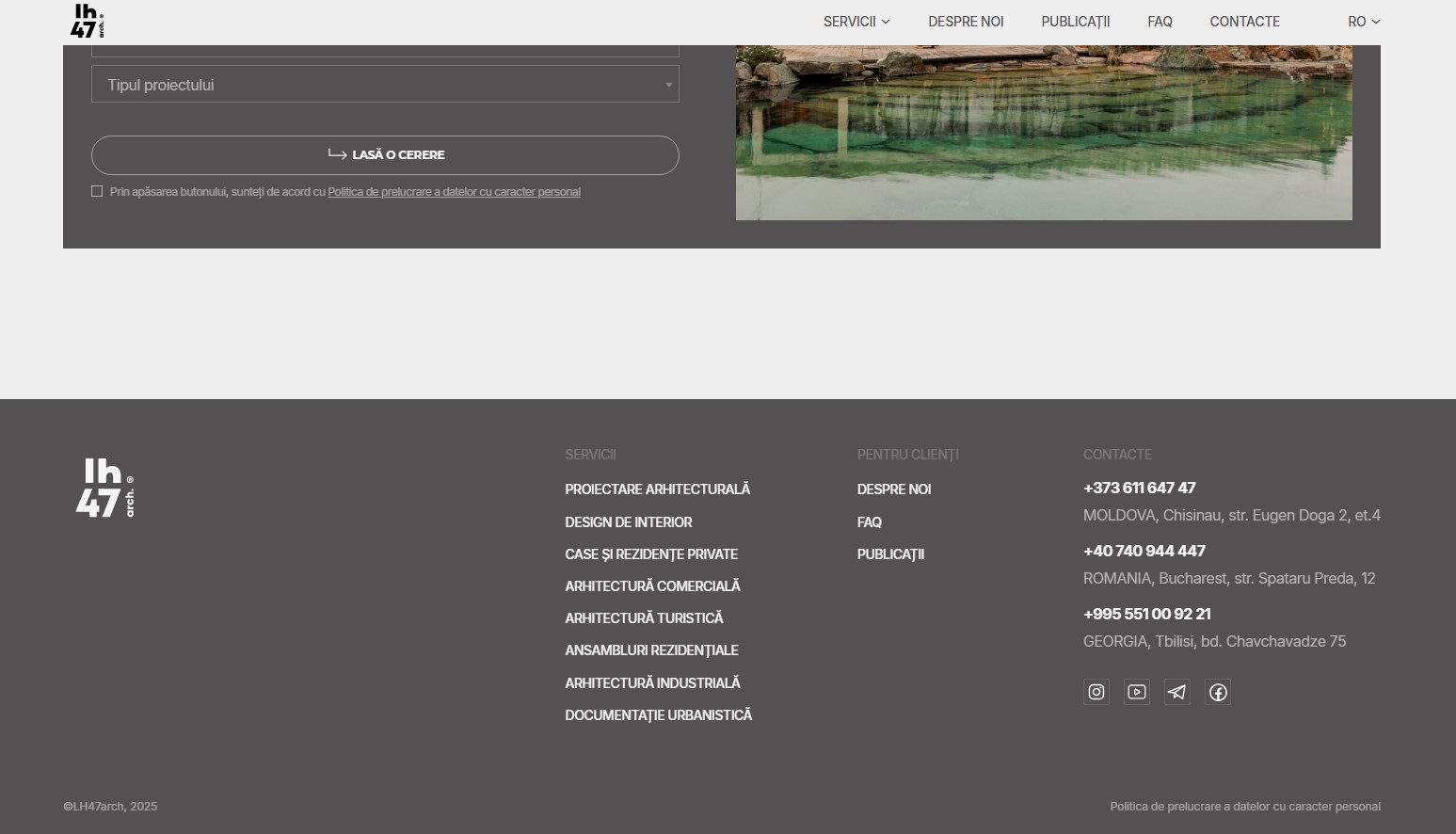1456x834 pixels.
Task: Open ARHITECTURĂ INDUSTRIALĂ footer link
Action: click(x=652, y=683)
